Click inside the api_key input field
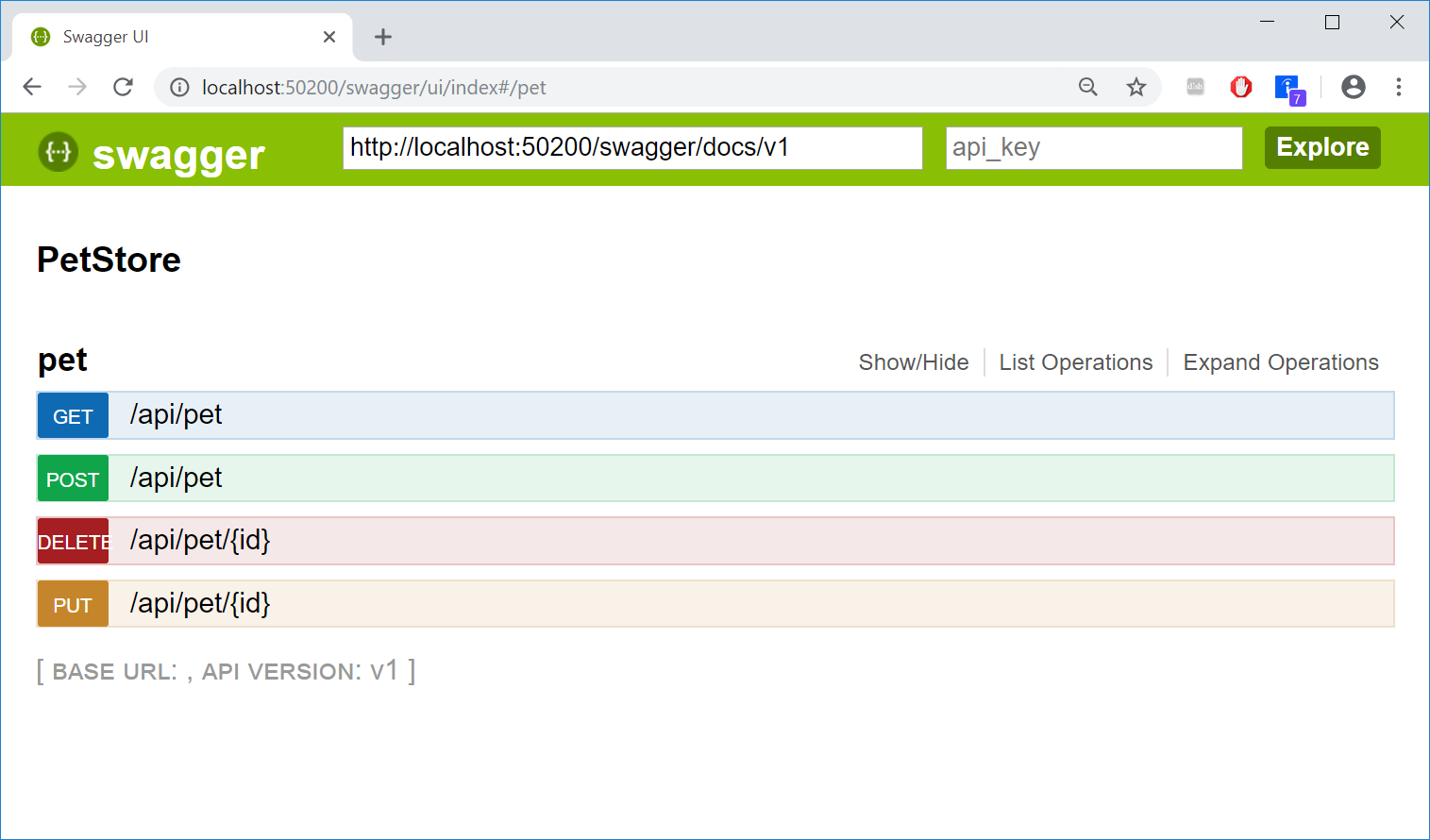The width and height of the screenshot is (1430, 840). [x=1092, y=147]
